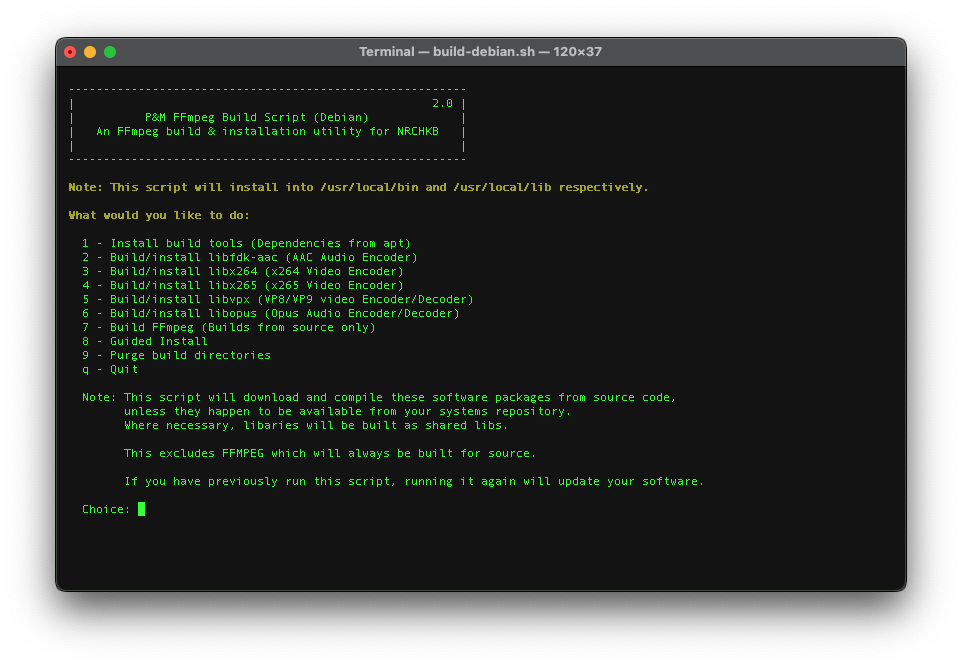Select line '9 - Purge build directories'
Image resolution: width=962 pixels, height=665 pixels.
176,355
